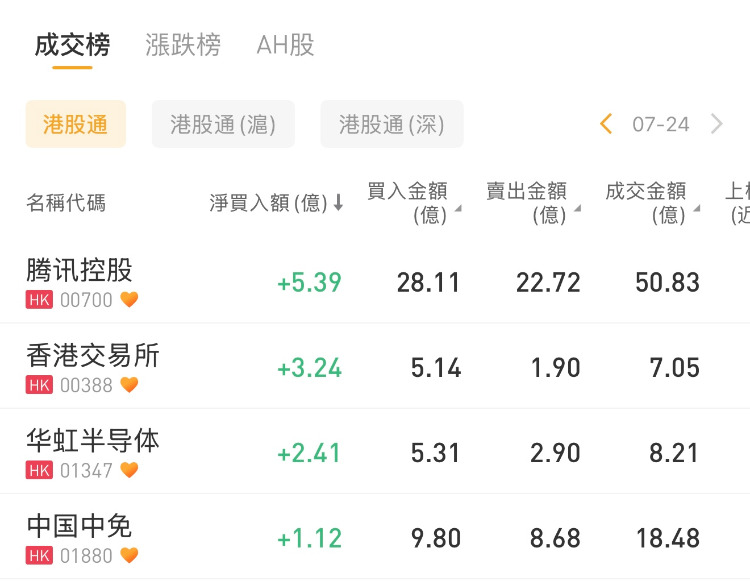Click buy amount 5.31
The width and height of the screenshot is (750, 585).
[435, 453]
